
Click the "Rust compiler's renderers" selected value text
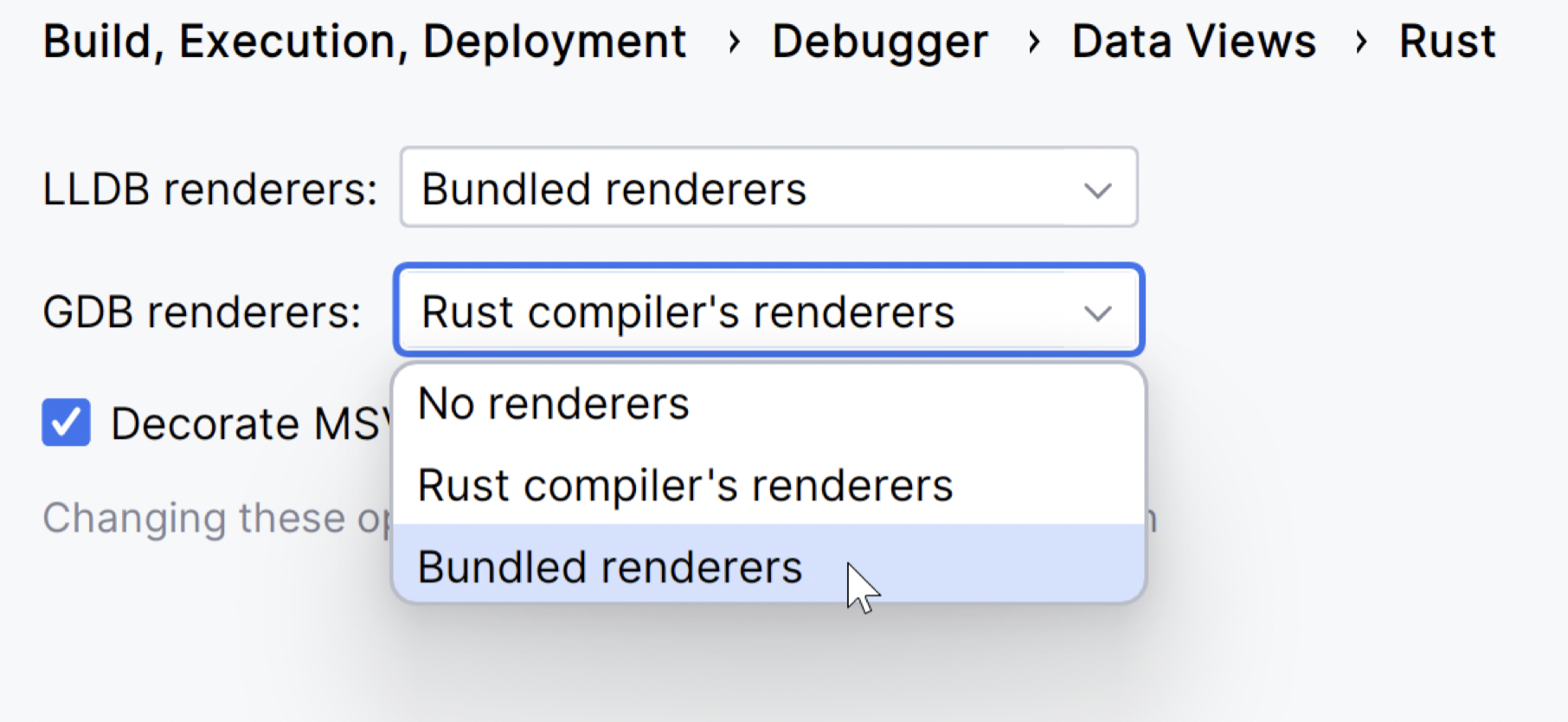point(686,312)
